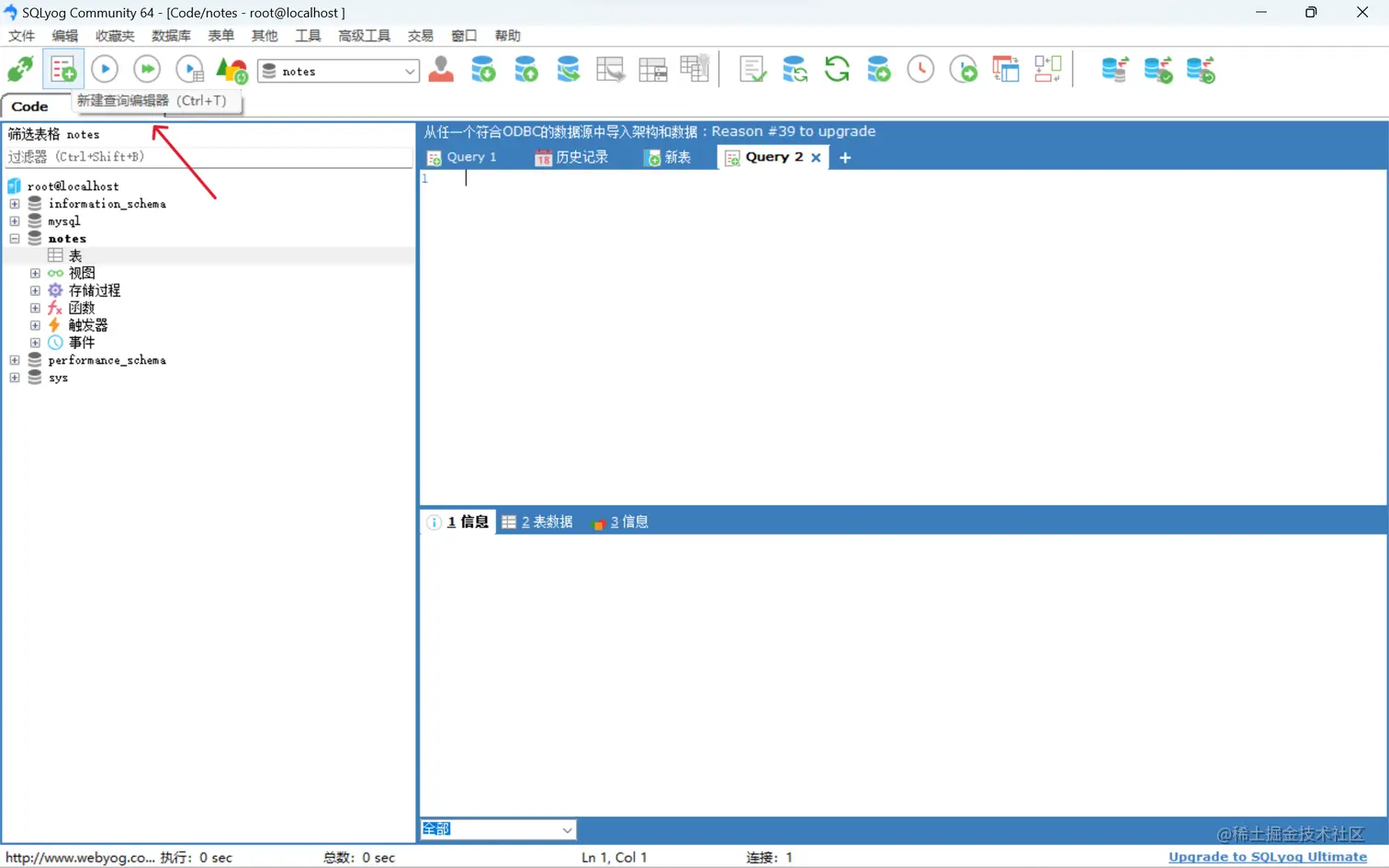Open the 文件 menu
Image resolution: width=1389 pixels, height=868 pixels.
(21, 36)
